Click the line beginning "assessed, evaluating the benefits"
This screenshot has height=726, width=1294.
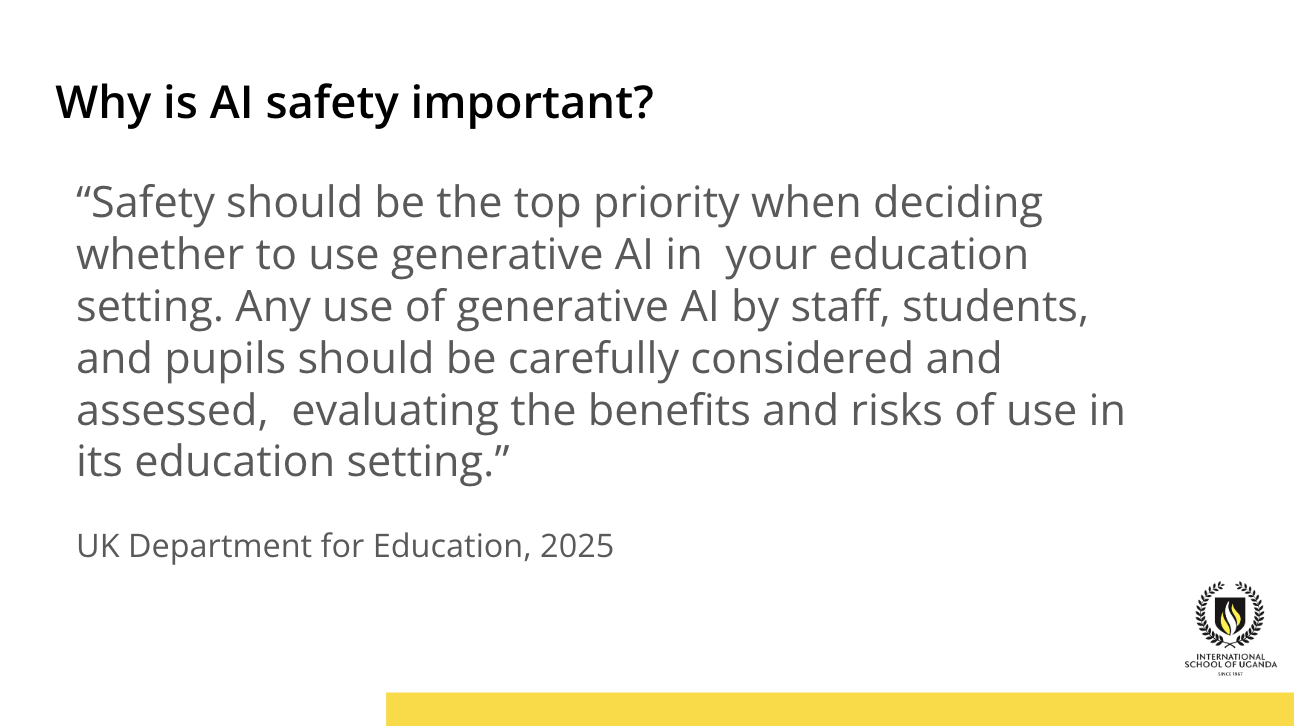(x=600, y=411)
